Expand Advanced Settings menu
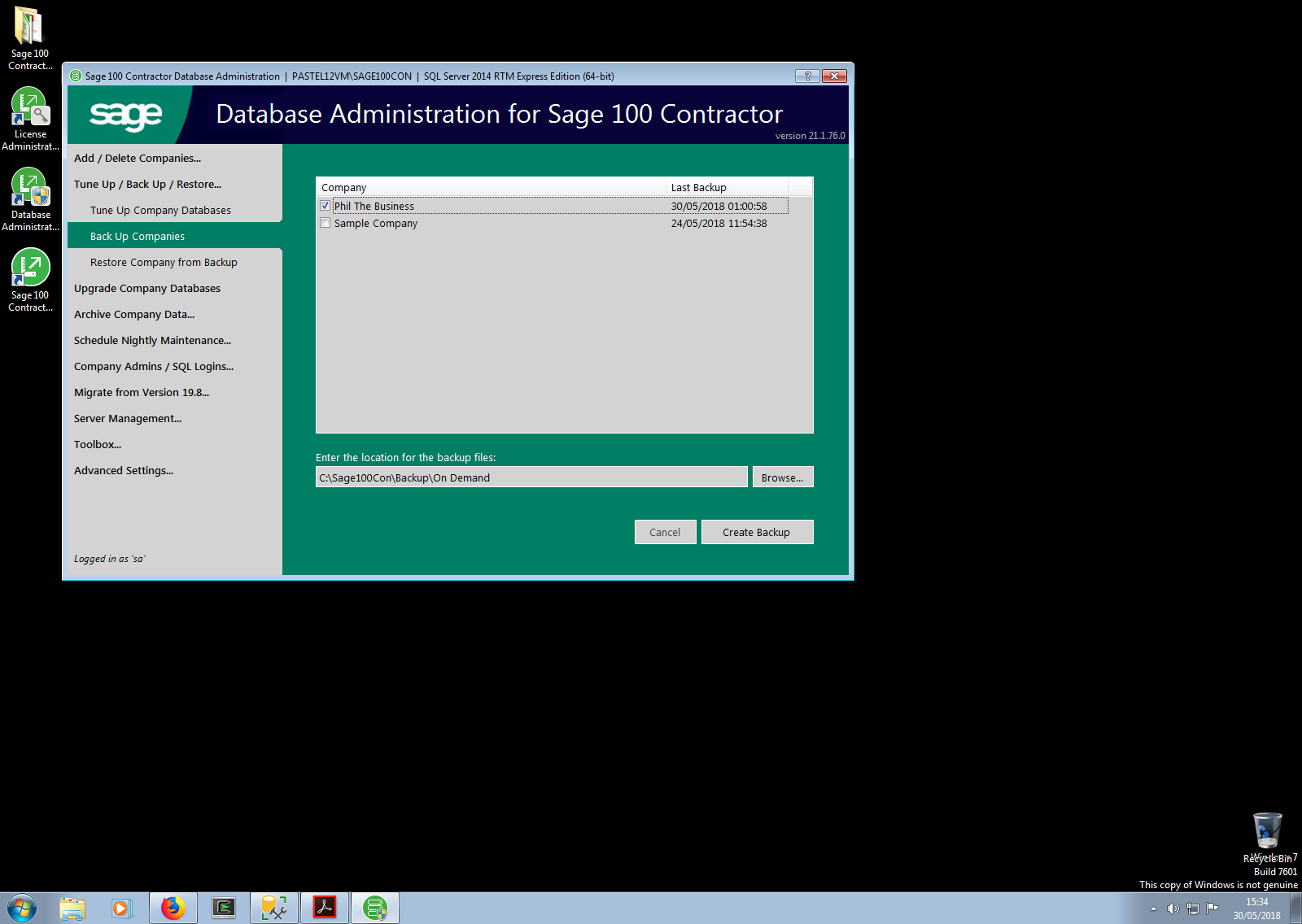 [124, 470]
